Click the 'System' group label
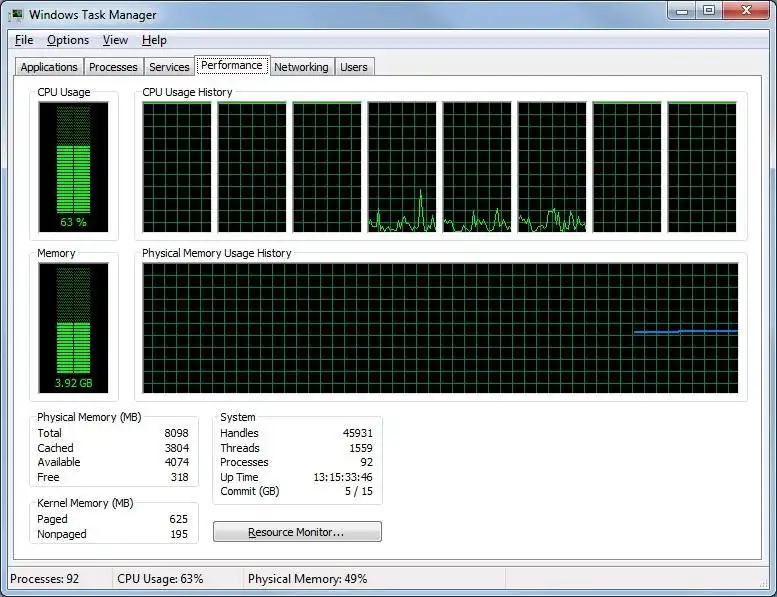The width and height of the screenshot is (777, 597). (238, 417)
